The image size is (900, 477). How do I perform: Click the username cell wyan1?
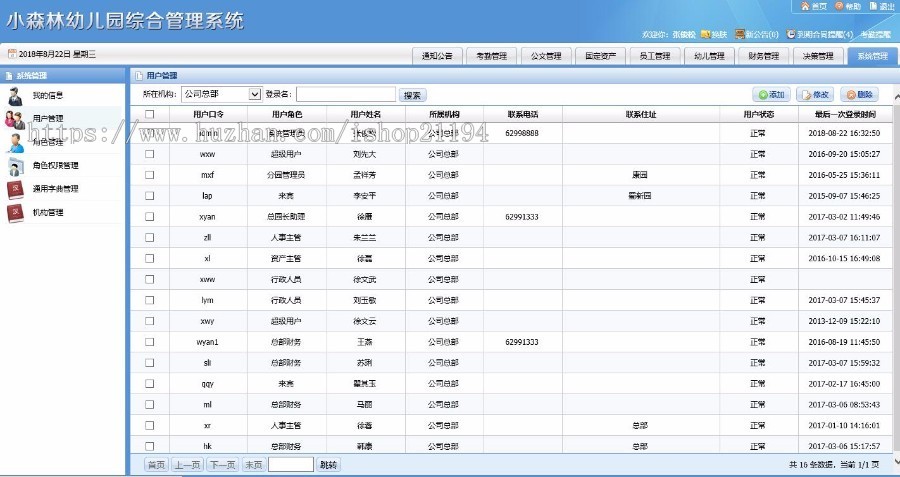[x=208, y=342]
